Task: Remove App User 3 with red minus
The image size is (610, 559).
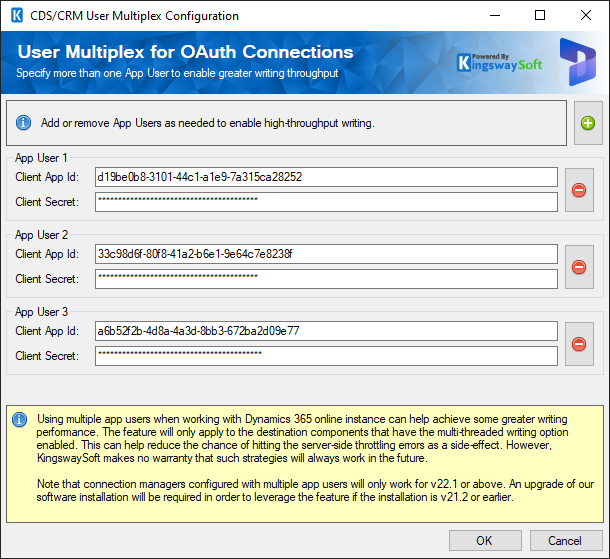Action: click(x=579, y=344)
